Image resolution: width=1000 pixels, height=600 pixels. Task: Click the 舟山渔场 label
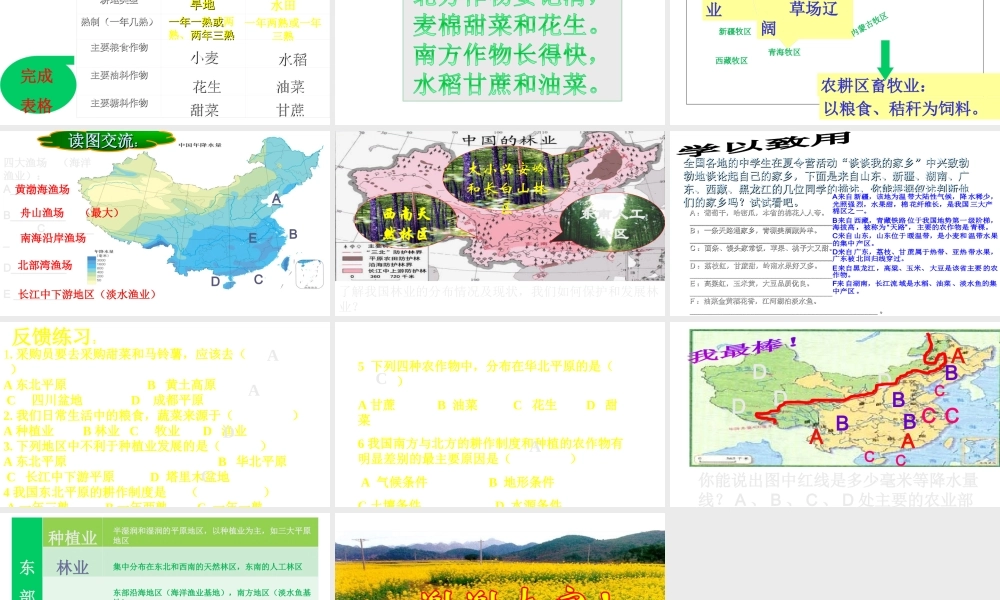tap(42, 213)
